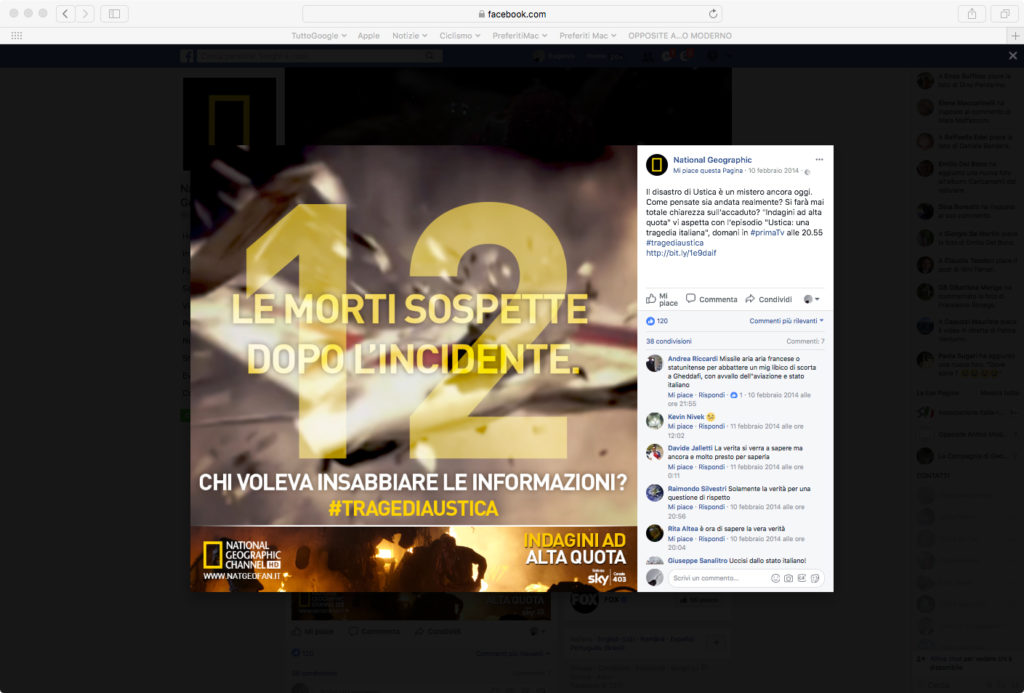Viewport: 1024px width, 693px height.
Task: Click Mi piace questa Pagina link
Action: point(707,171)
